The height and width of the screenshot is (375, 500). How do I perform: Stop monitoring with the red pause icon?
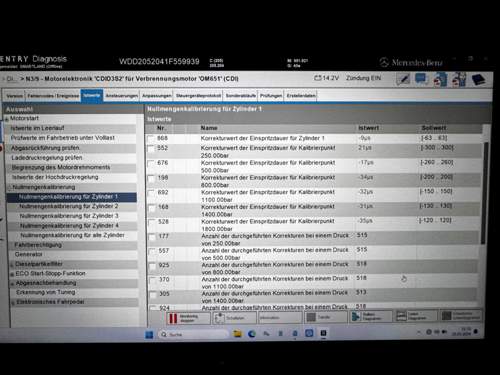click(173, 318)
